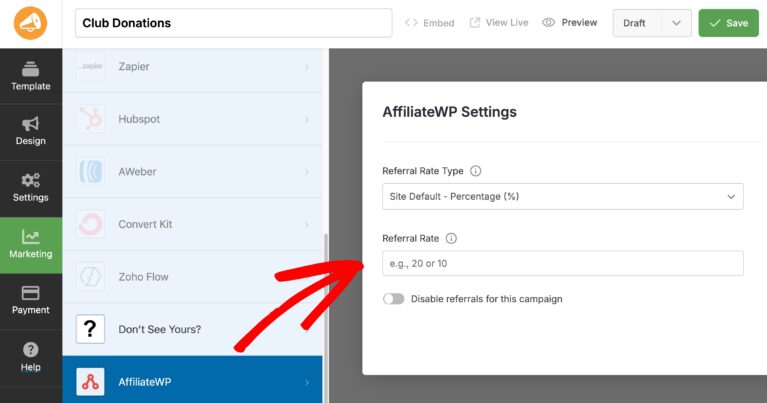Open the Referral Rate Type dropdown

pos(562,197)
